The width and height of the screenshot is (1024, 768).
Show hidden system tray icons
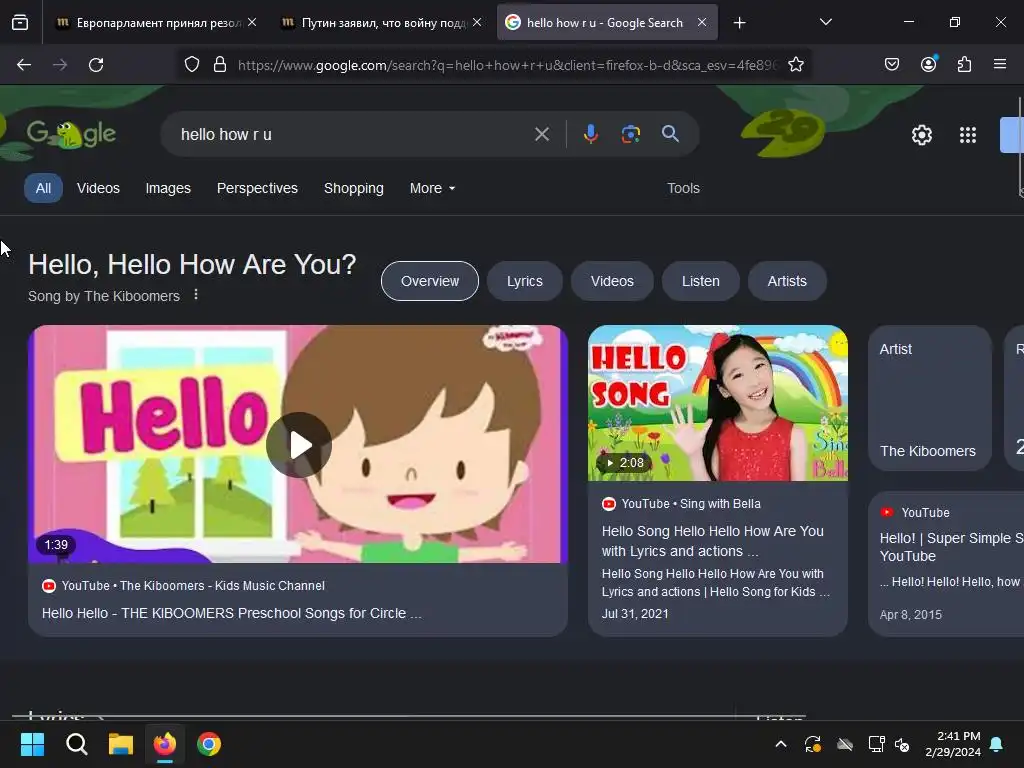pyautogui.click(x=780, y=744)
